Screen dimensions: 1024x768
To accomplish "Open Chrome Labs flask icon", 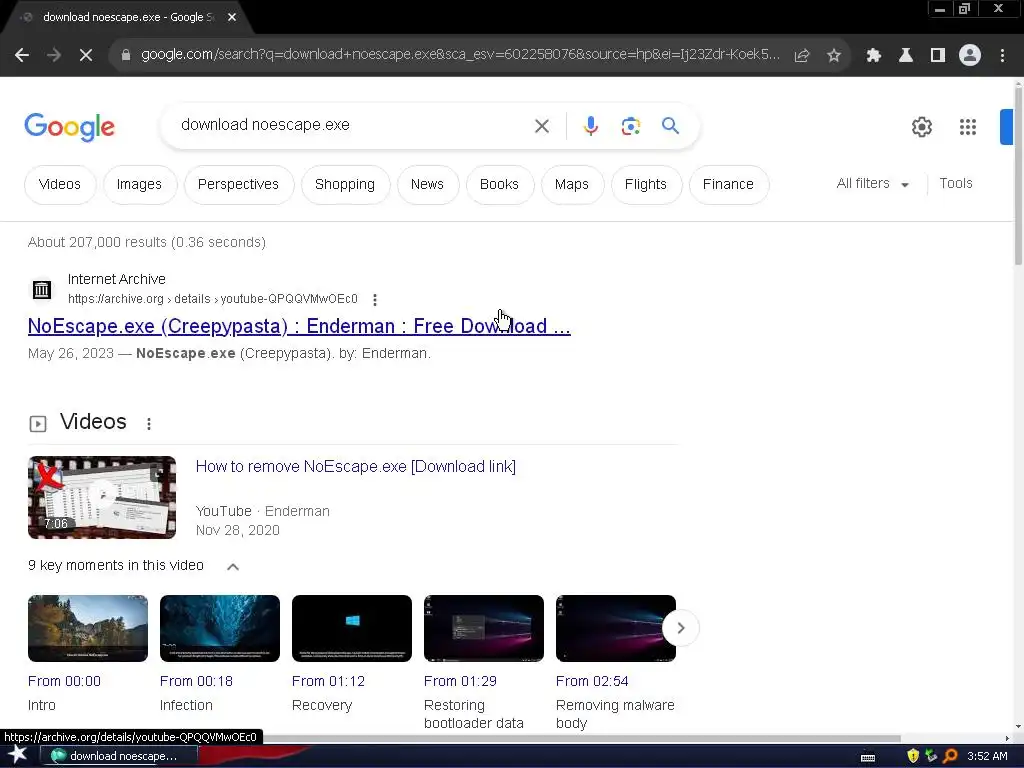I will tap(906, 56).
